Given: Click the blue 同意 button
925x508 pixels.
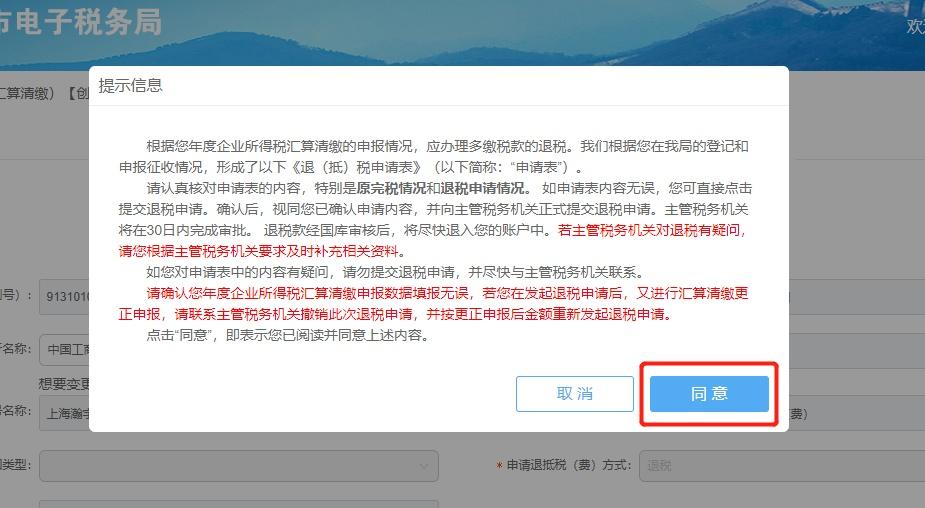Looking at the screenshot, I should click(x=709, y=394).
